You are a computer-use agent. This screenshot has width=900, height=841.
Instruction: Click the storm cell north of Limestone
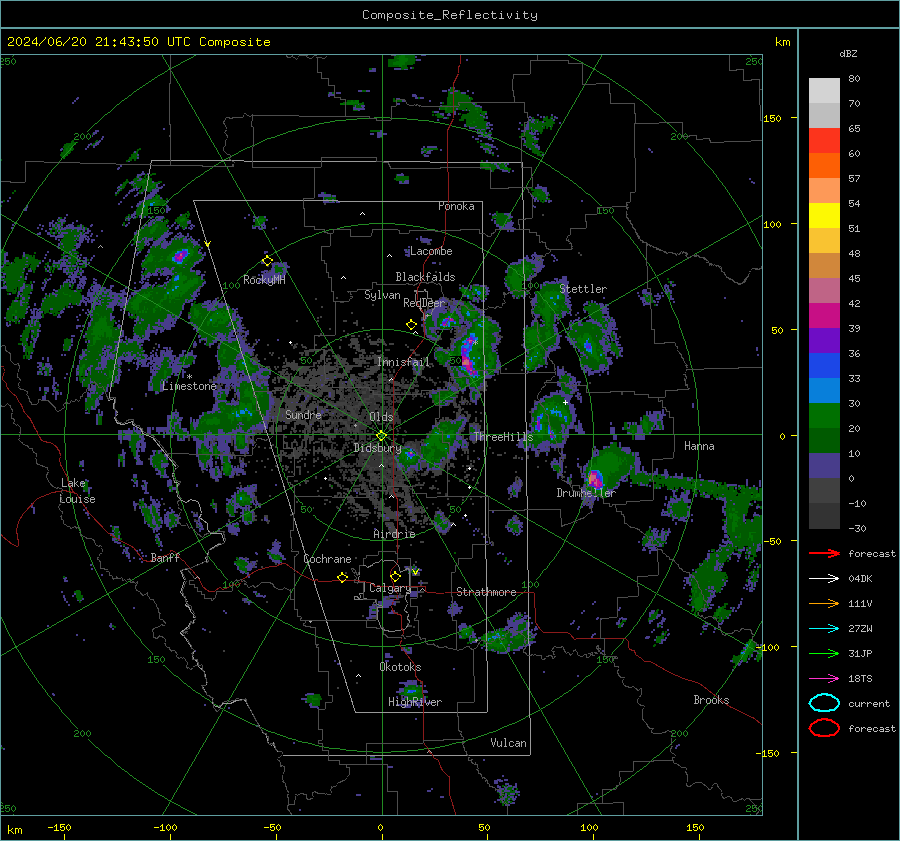tap(180, 256)
